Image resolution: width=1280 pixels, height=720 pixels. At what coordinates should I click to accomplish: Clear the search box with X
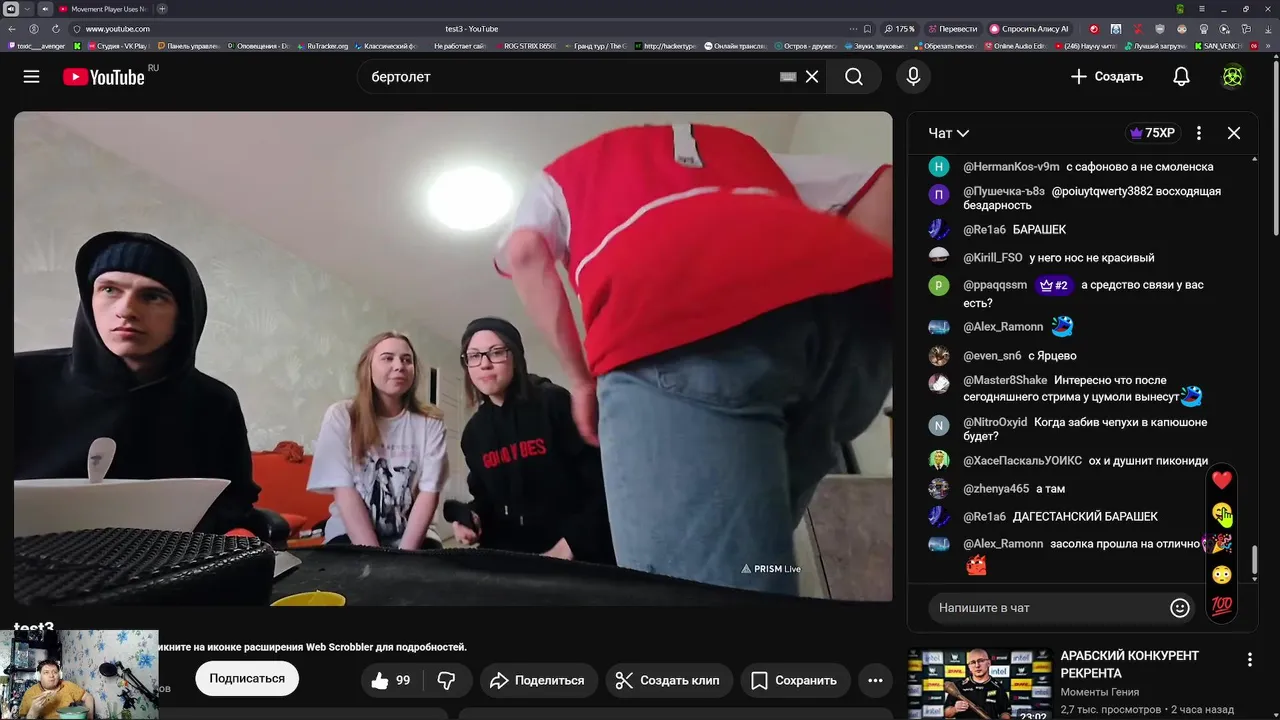click(x=812, y=77)
